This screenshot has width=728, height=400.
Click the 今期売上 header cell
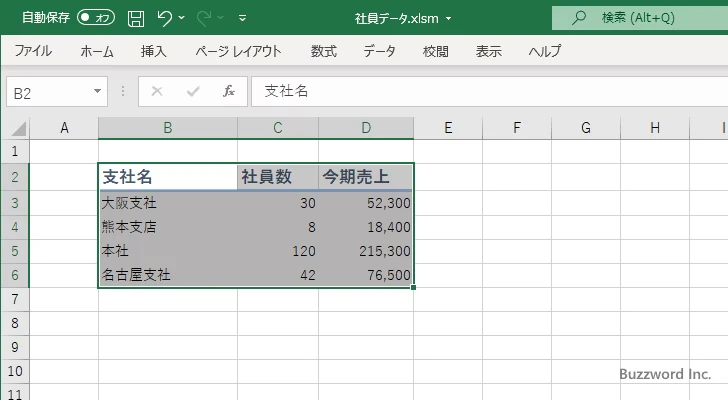coord(366,177)
